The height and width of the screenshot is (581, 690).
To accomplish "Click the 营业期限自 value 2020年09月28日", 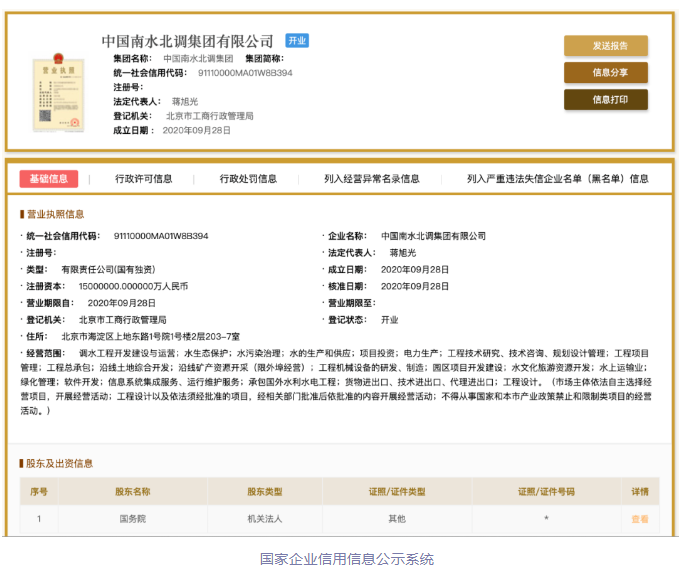I will [121, 303].
